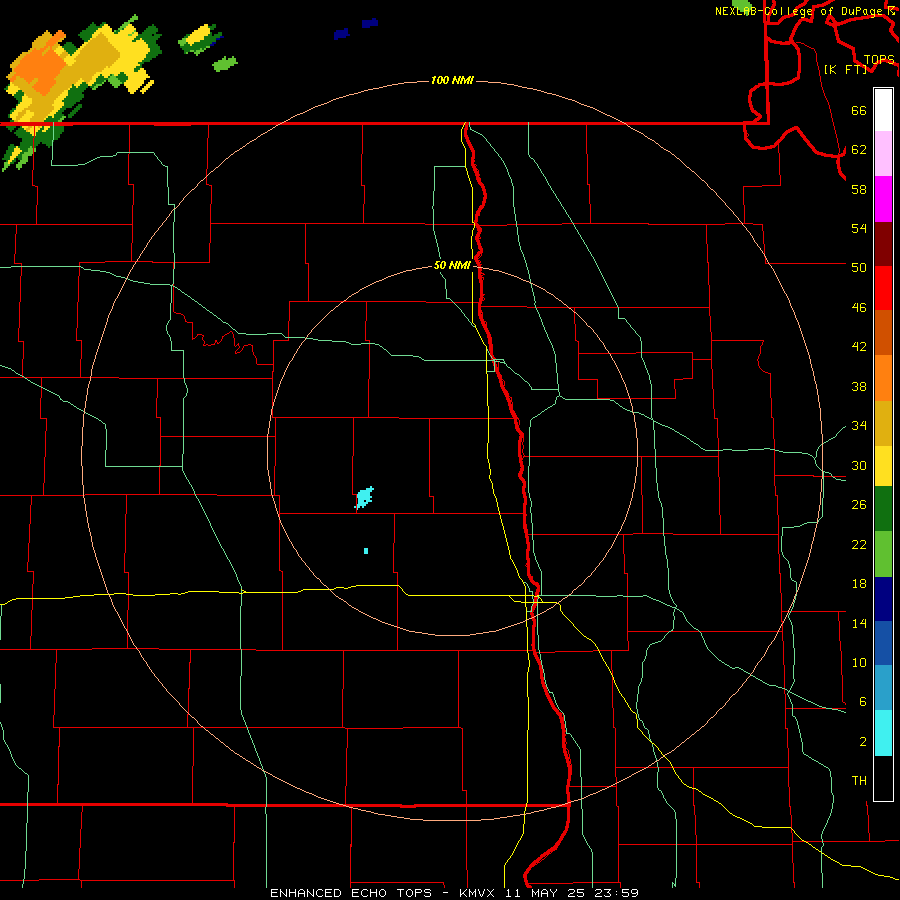
Task: Select the dark orange legend segment
Action: click(x=883, y=333)
